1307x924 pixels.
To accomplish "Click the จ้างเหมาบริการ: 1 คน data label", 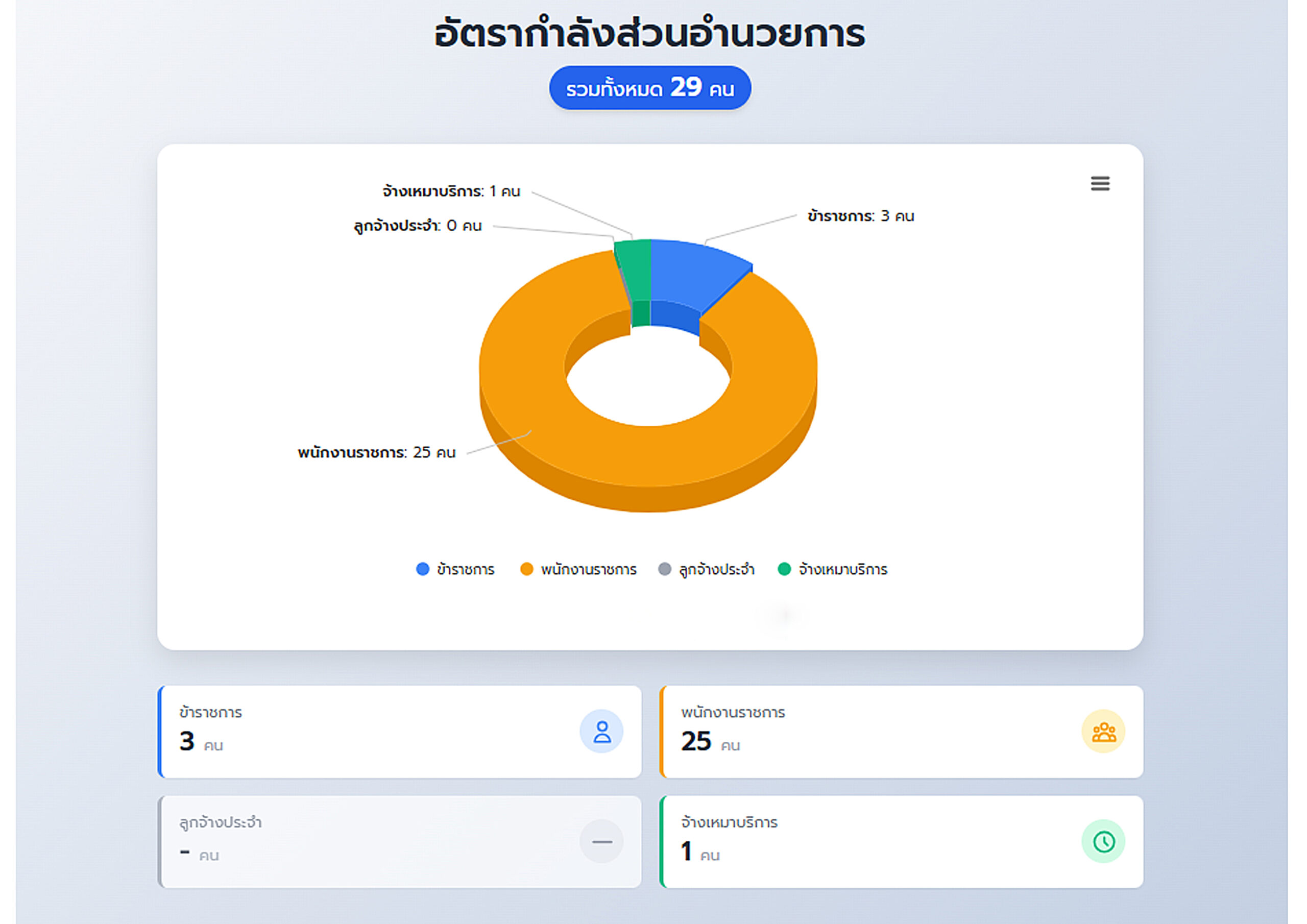I will click(x=451, y=191).
